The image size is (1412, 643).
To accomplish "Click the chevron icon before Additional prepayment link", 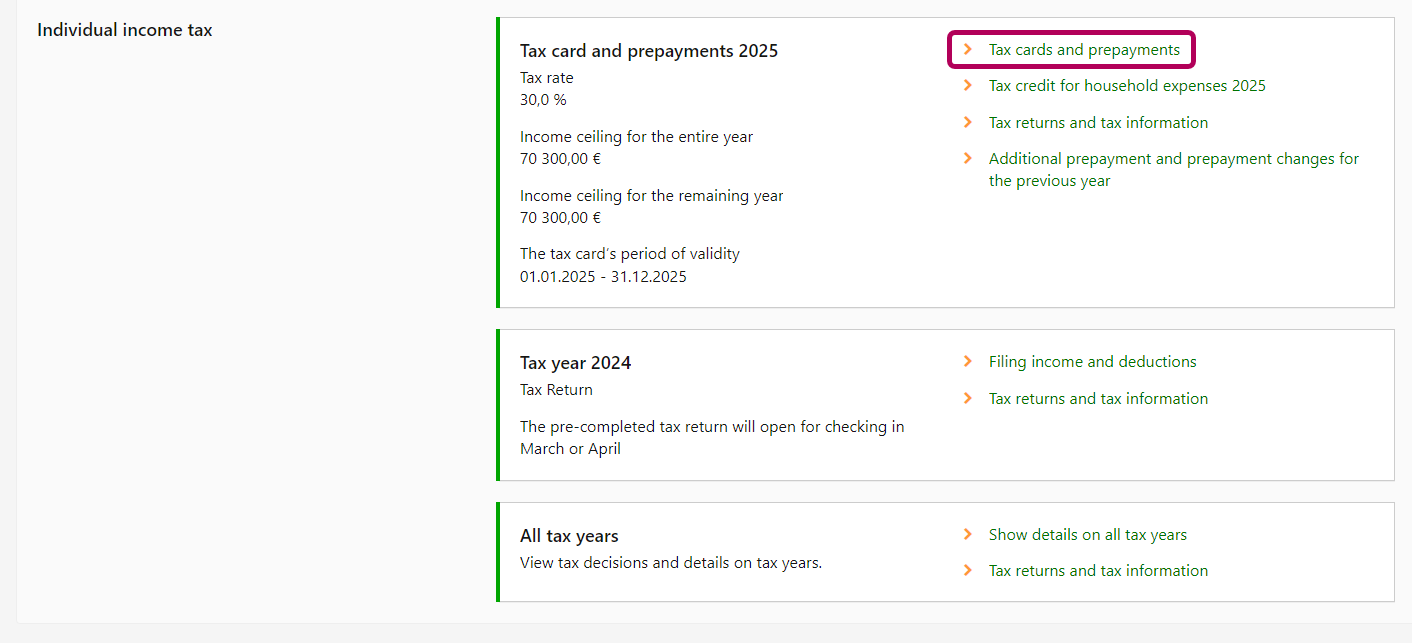I will [x=967, y=158].
